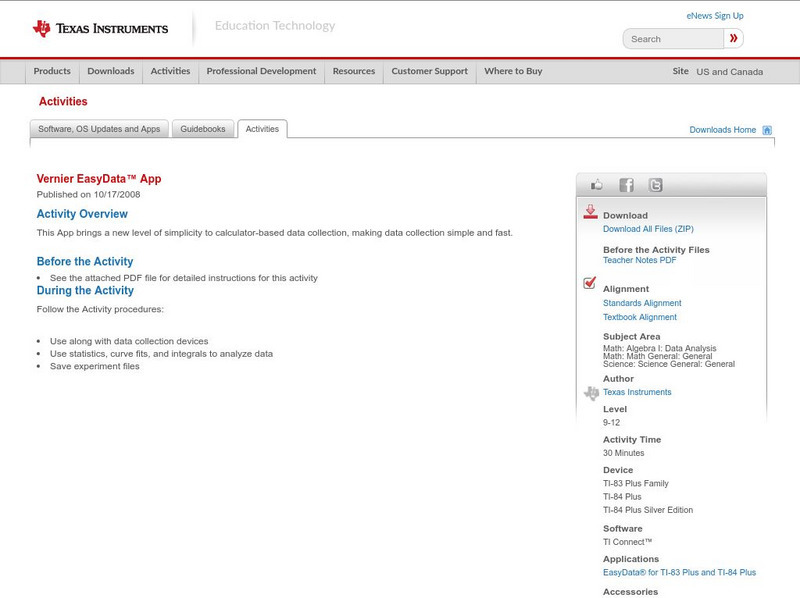Share the activity on Facebook
Image resolution: width=800 pixels, height=598 pixels.
pyautogui.click(x=626, y=184)
